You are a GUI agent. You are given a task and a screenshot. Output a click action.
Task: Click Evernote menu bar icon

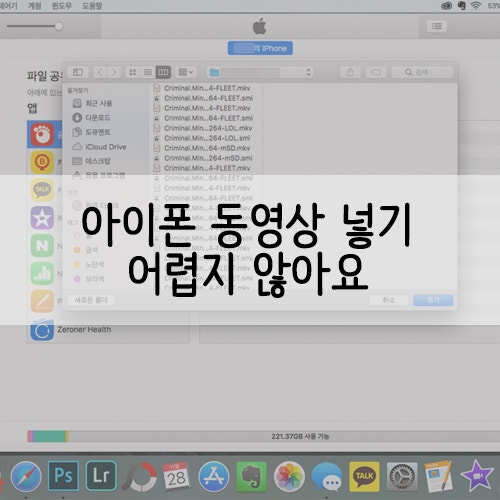point(462,6)
